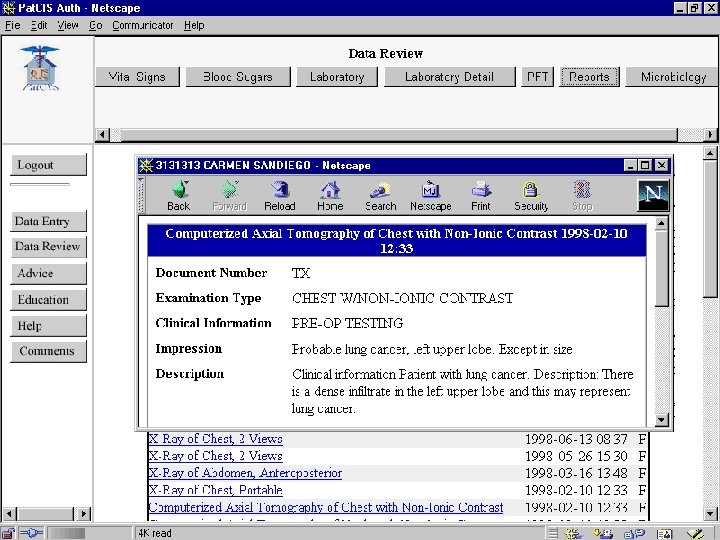Viewport: 720px width, 540px height.
Task: Click the main frame scroll-up arrow
Action: click(710, 153)
